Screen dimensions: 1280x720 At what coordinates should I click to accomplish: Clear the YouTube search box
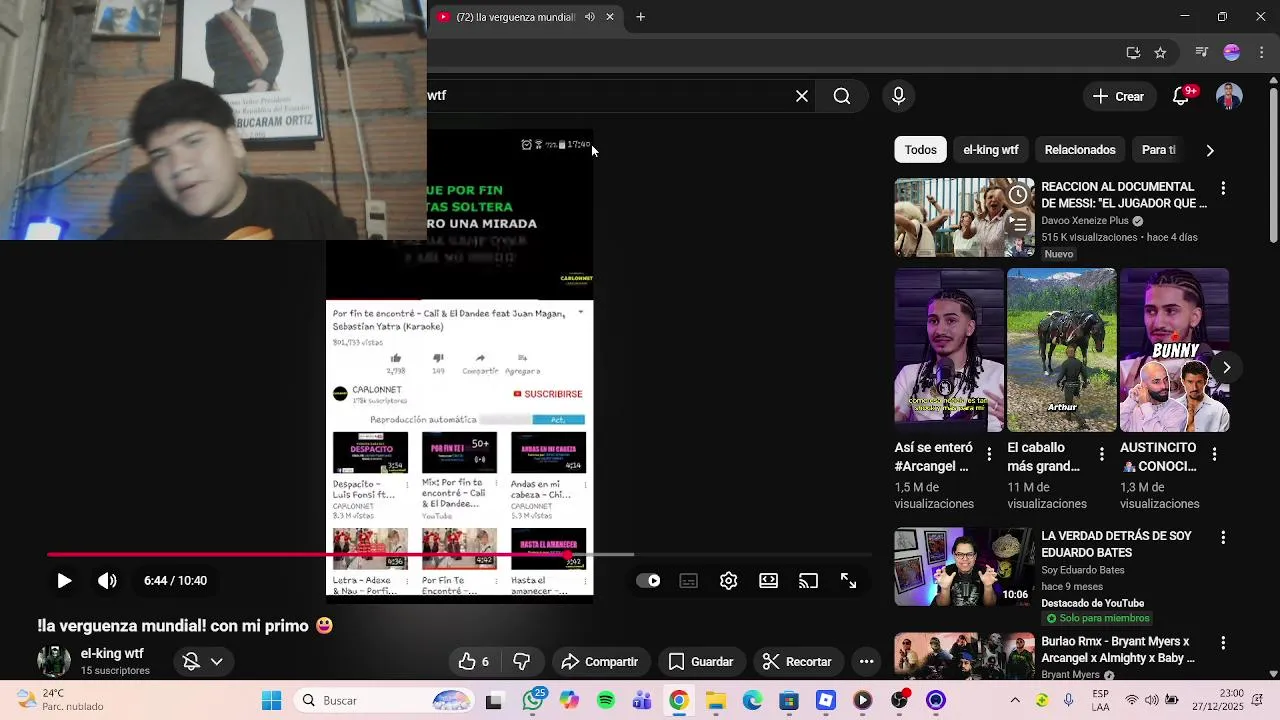coord(802,96)
